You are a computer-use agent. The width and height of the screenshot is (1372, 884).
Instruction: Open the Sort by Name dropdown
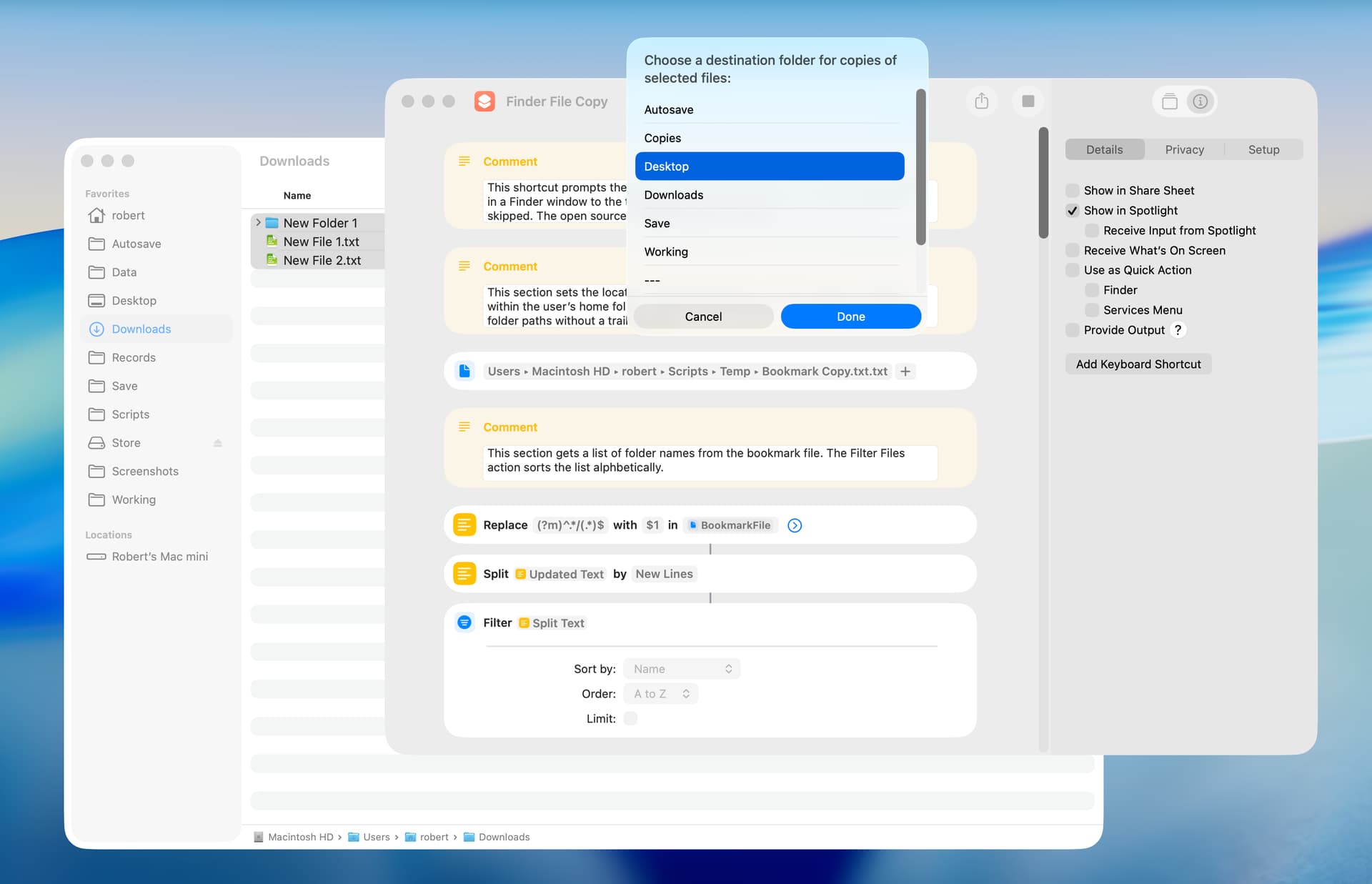(x=682, y=669)
